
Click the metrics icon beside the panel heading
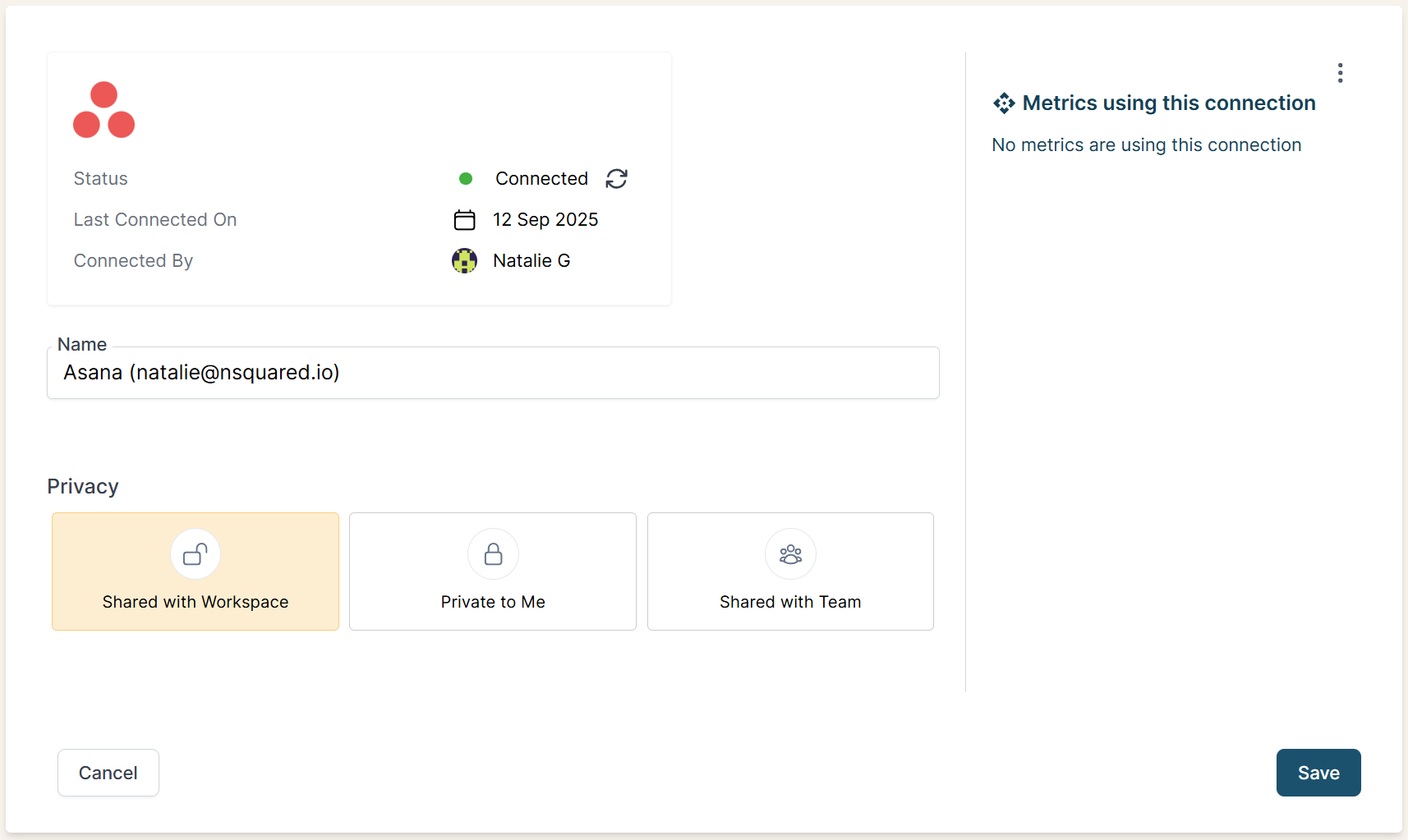pos(1004,103)
